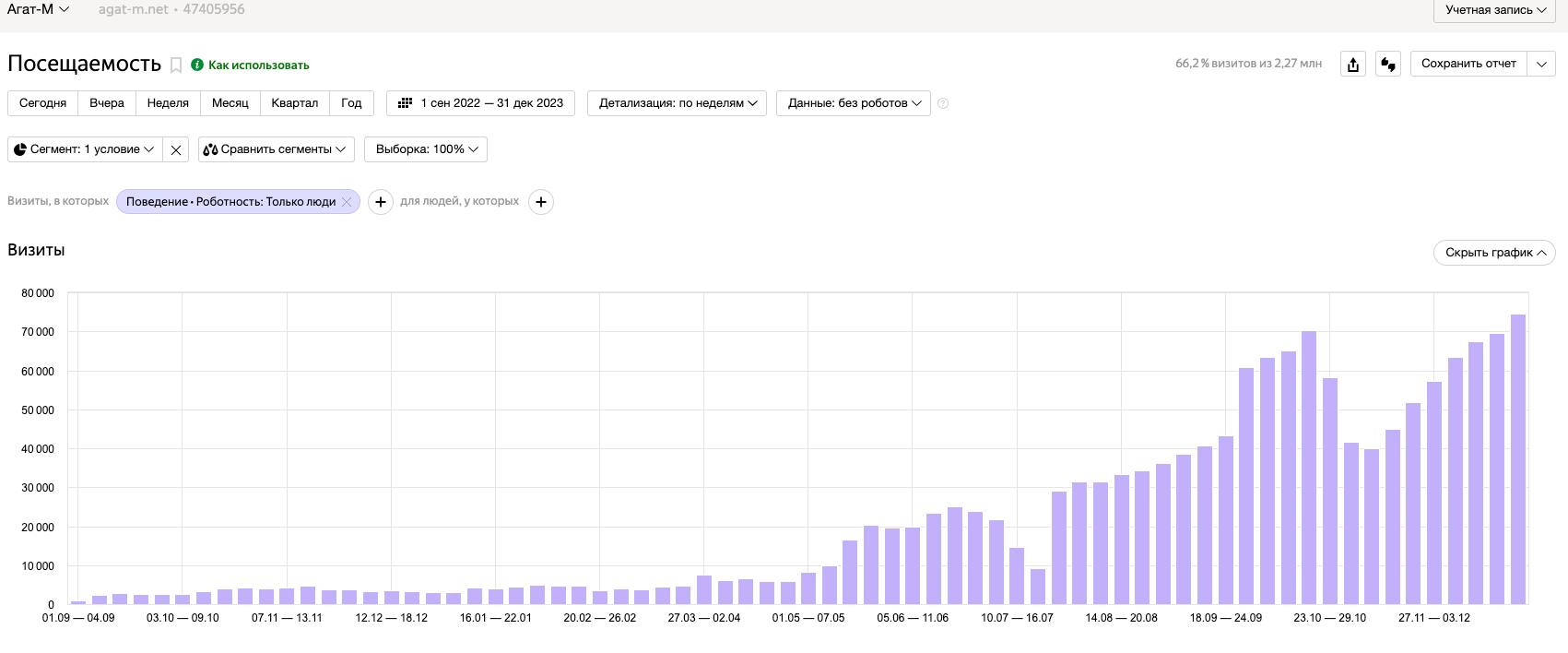Select the Сегодня period
This screenshot has height=653, width=1568.
pyautogui.click(x=42, y=103)
